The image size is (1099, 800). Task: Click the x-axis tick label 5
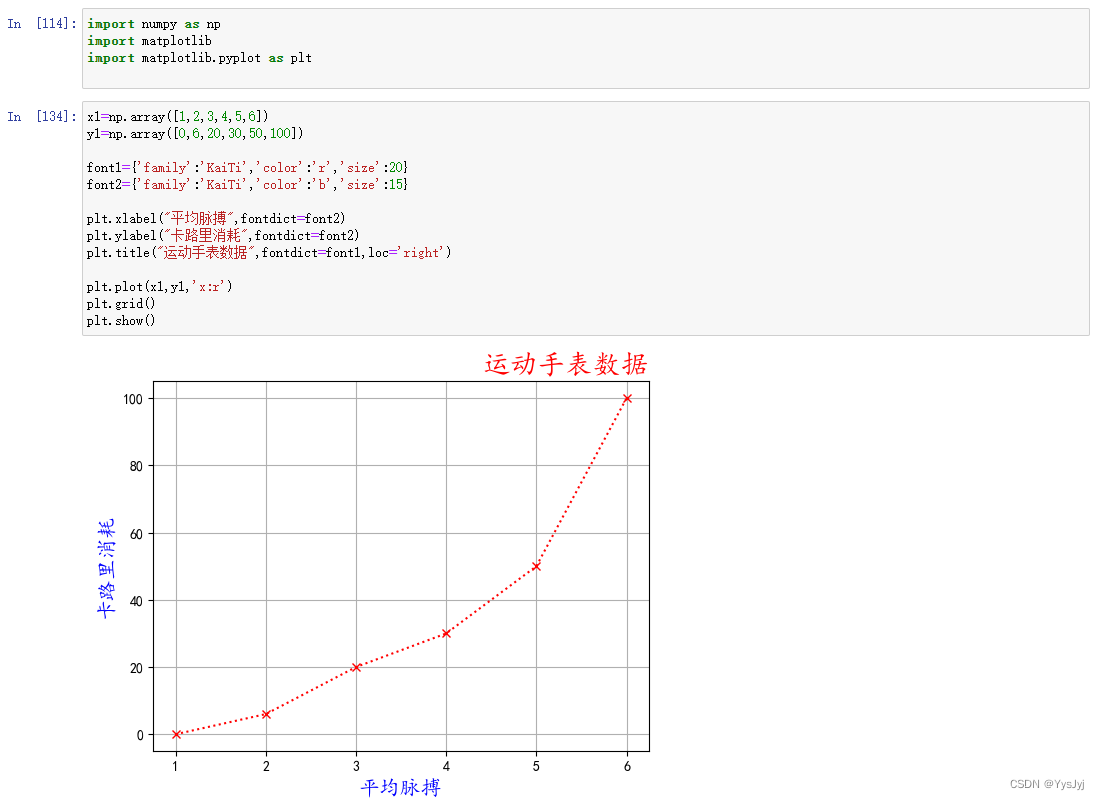tap(536, 766)
